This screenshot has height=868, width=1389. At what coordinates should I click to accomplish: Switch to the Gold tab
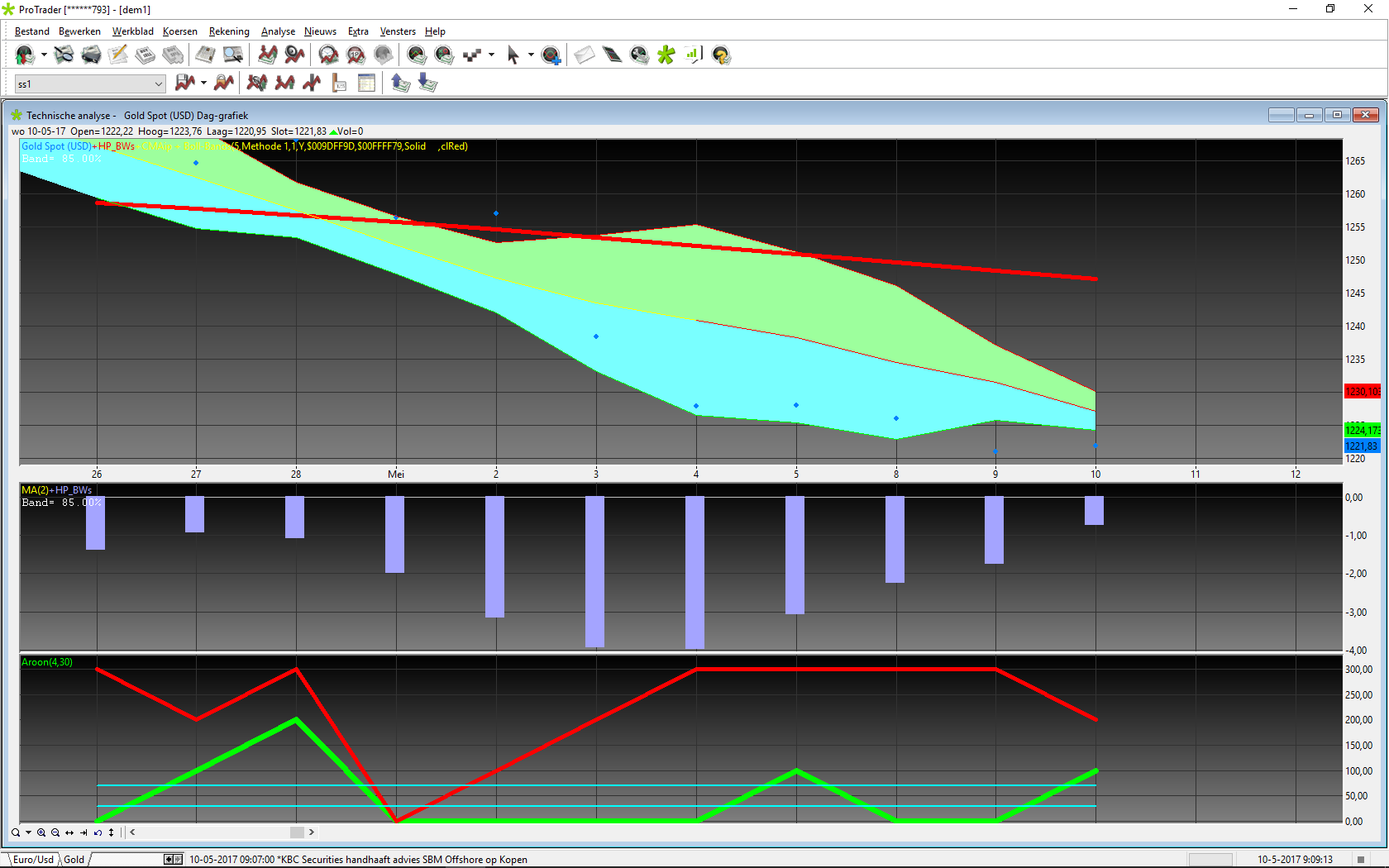coord(74,859)
